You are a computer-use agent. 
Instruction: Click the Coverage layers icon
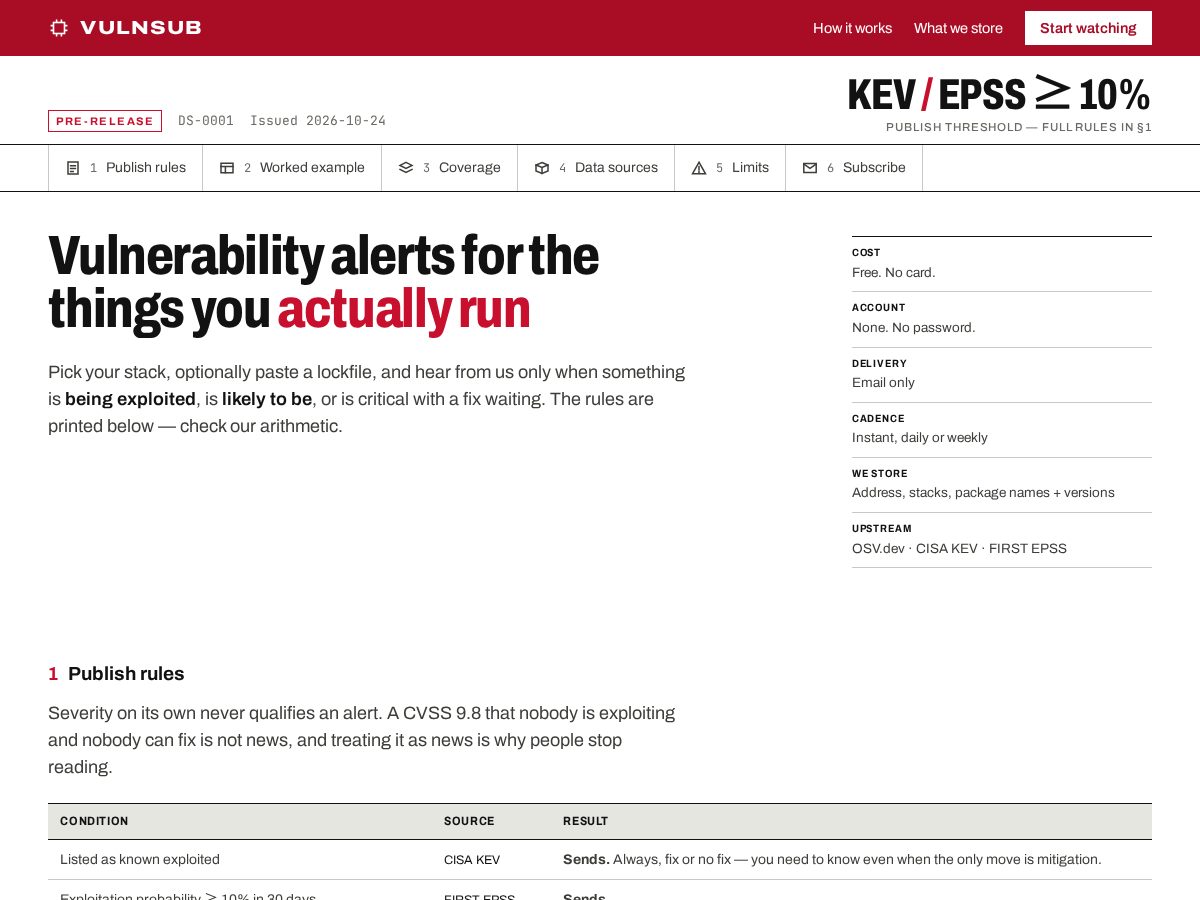(x=406, y=168)
